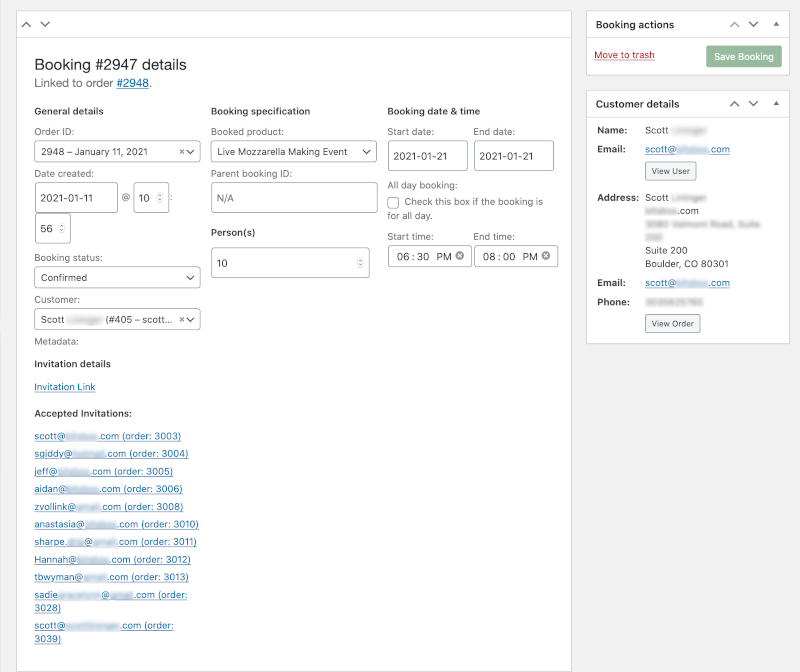Click the down arrow beside Booking actions title

pyautogui.click(x=755, y=24)
